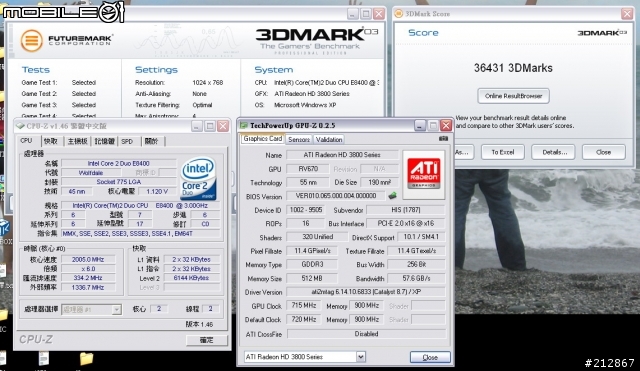Click the GPU field showing RV670

pos(308,169)
